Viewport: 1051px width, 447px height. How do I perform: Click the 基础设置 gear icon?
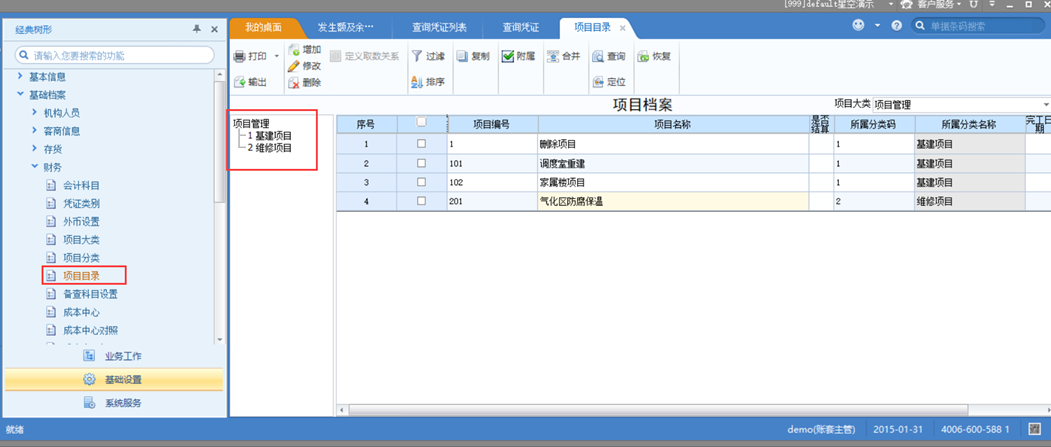89,379
